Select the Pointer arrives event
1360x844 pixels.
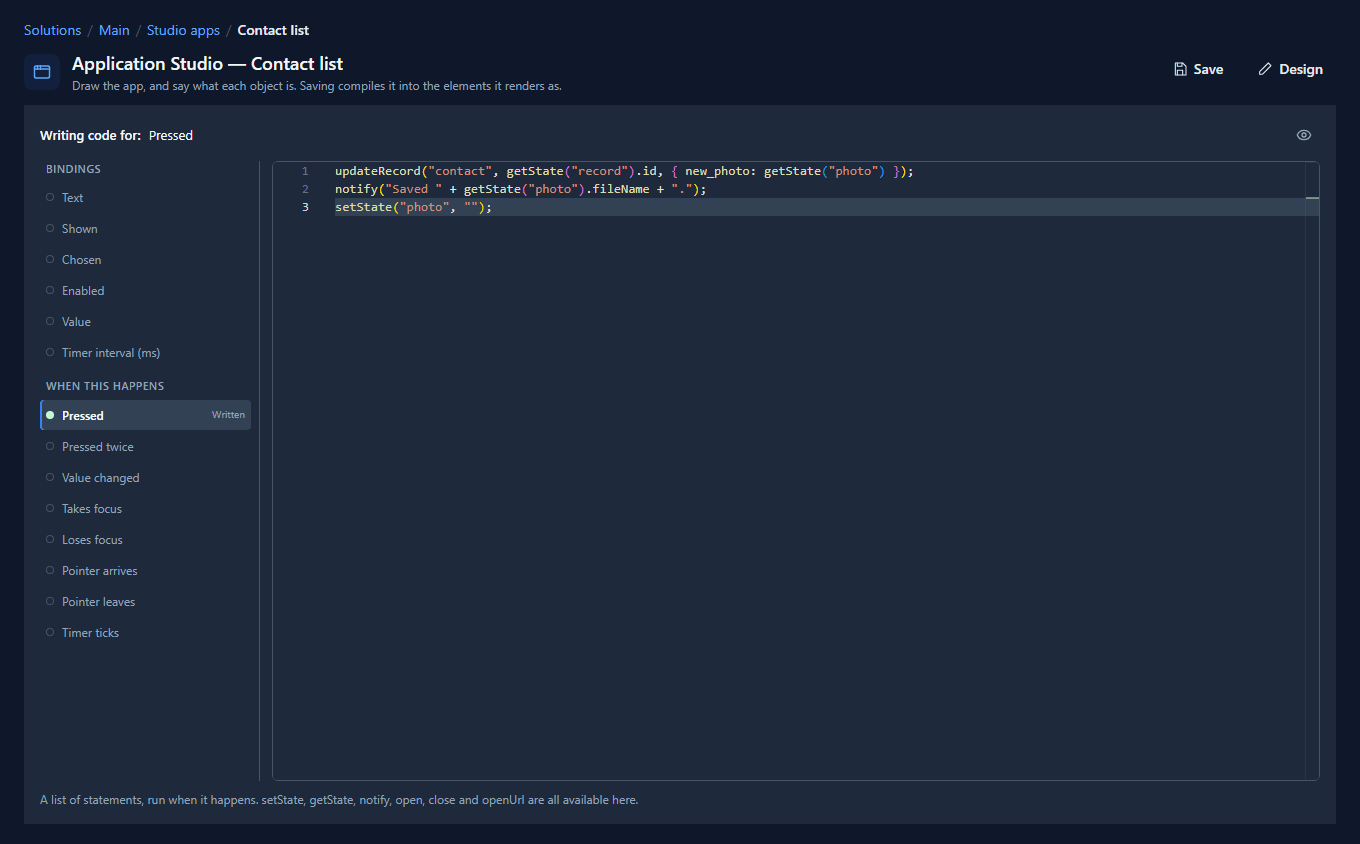(145, 571)
